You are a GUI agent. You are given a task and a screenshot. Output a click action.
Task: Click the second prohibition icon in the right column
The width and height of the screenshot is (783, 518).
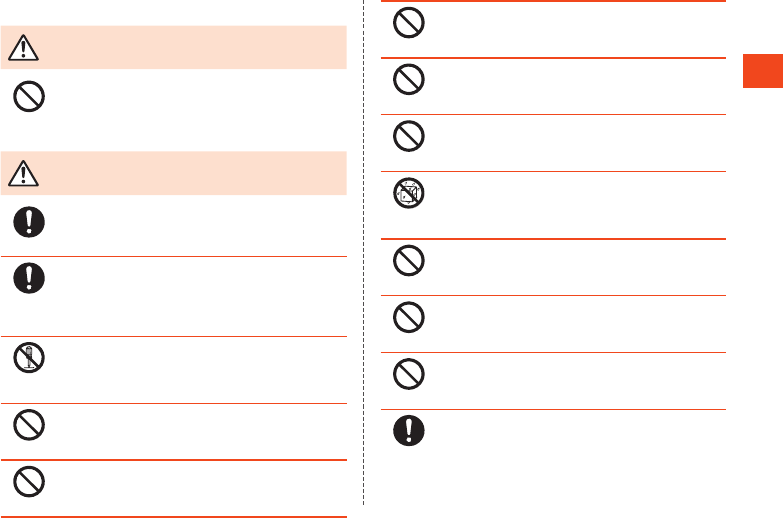click(x=408, y=79)
